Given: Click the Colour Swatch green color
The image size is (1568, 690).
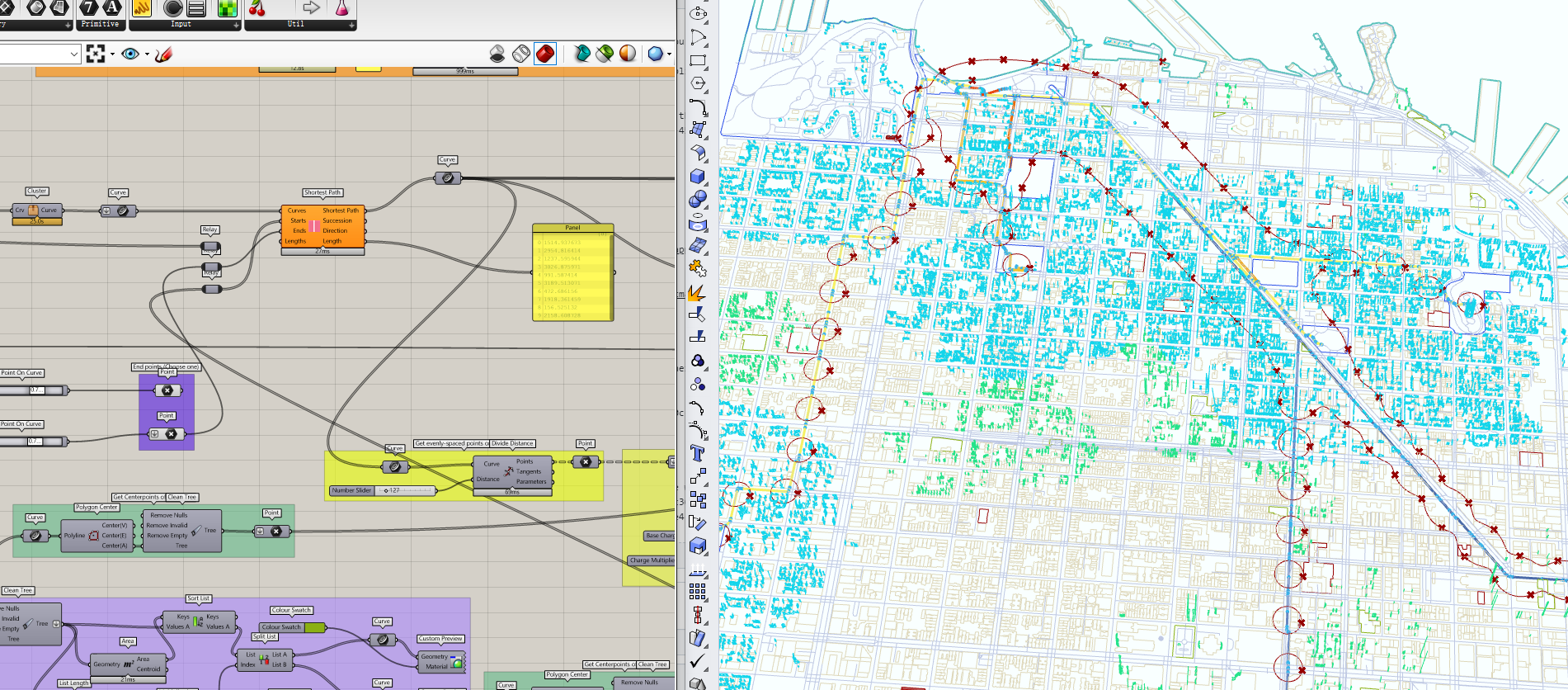Looking at the screenshot, I should click(315, 627).
